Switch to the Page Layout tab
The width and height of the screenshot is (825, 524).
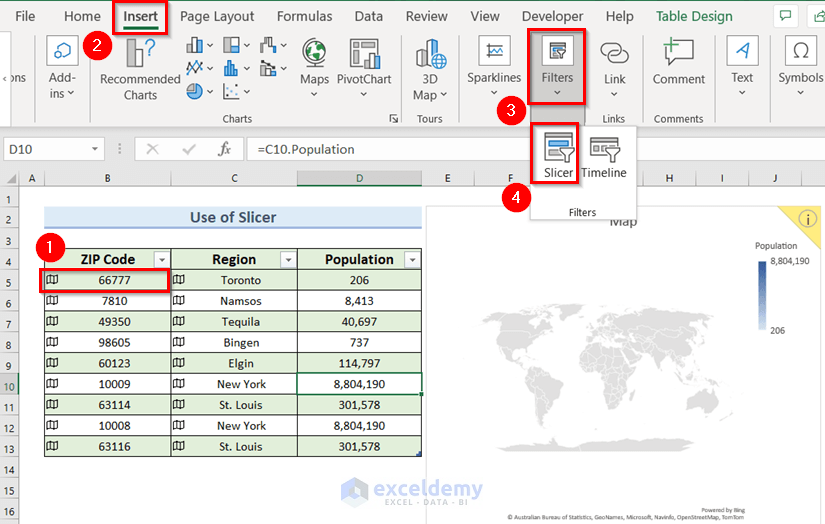[x=217, y=16]
